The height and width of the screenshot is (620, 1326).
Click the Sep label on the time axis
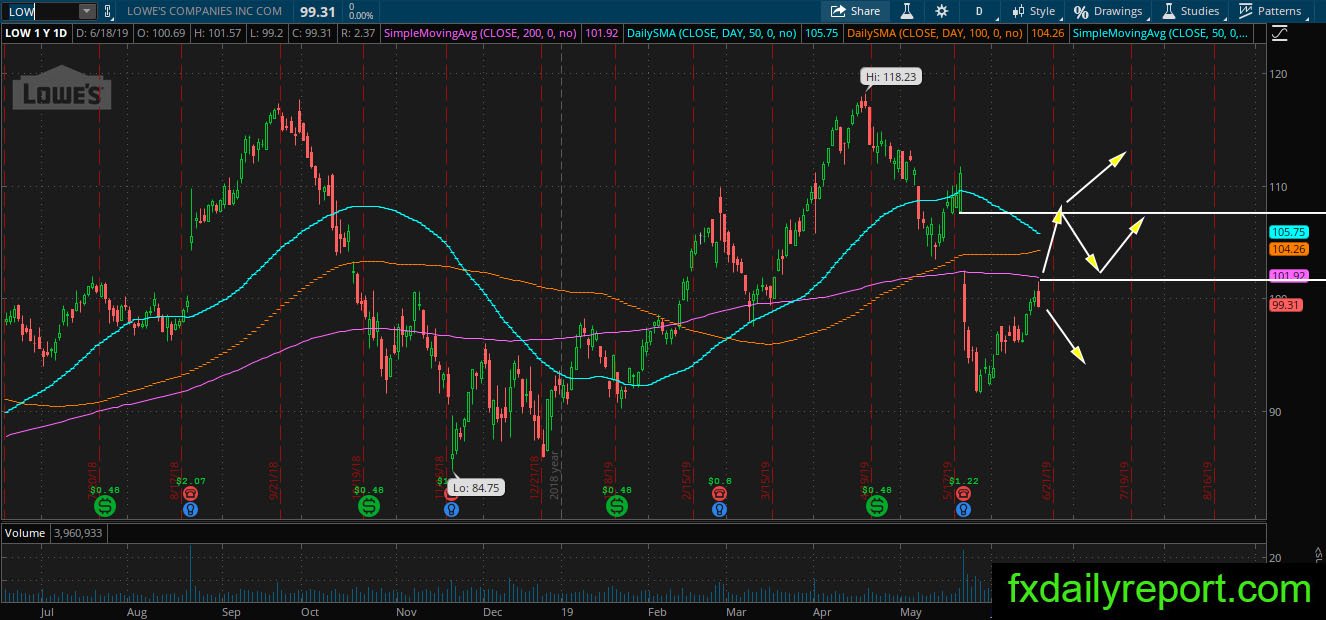231,611
